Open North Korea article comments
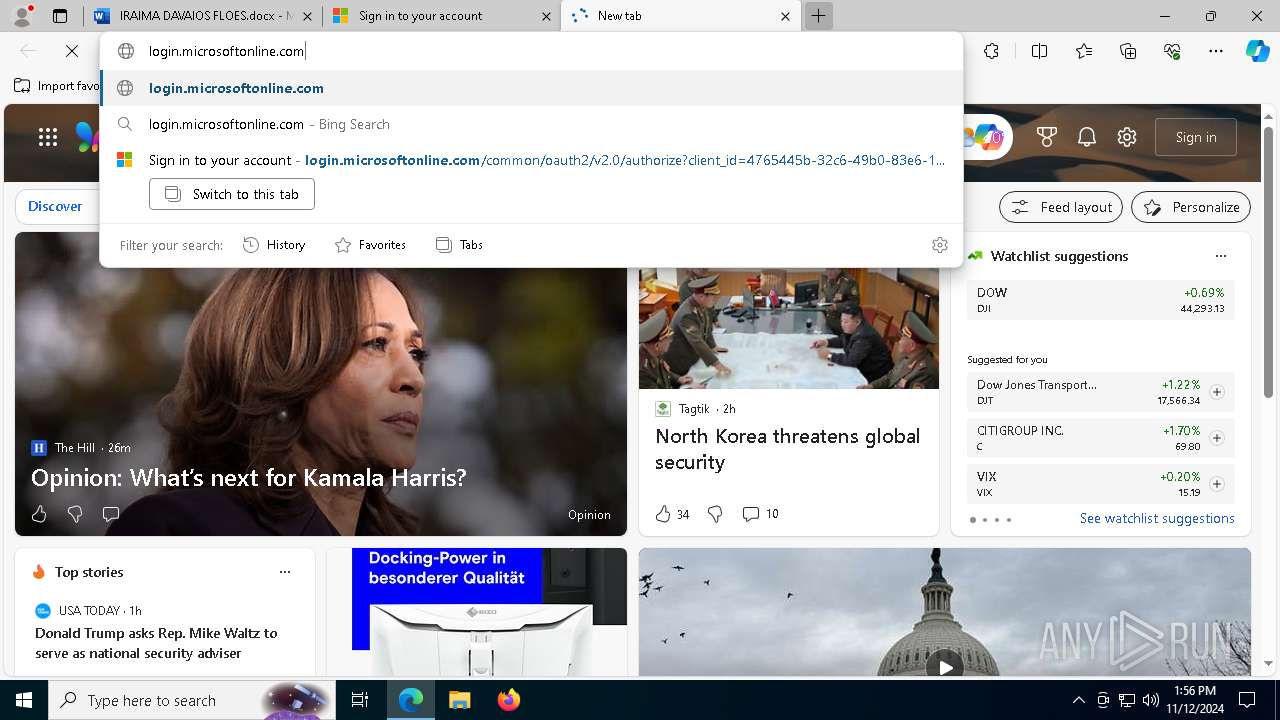This screenshot has width=1280, height=720. (x=760, y=514)
